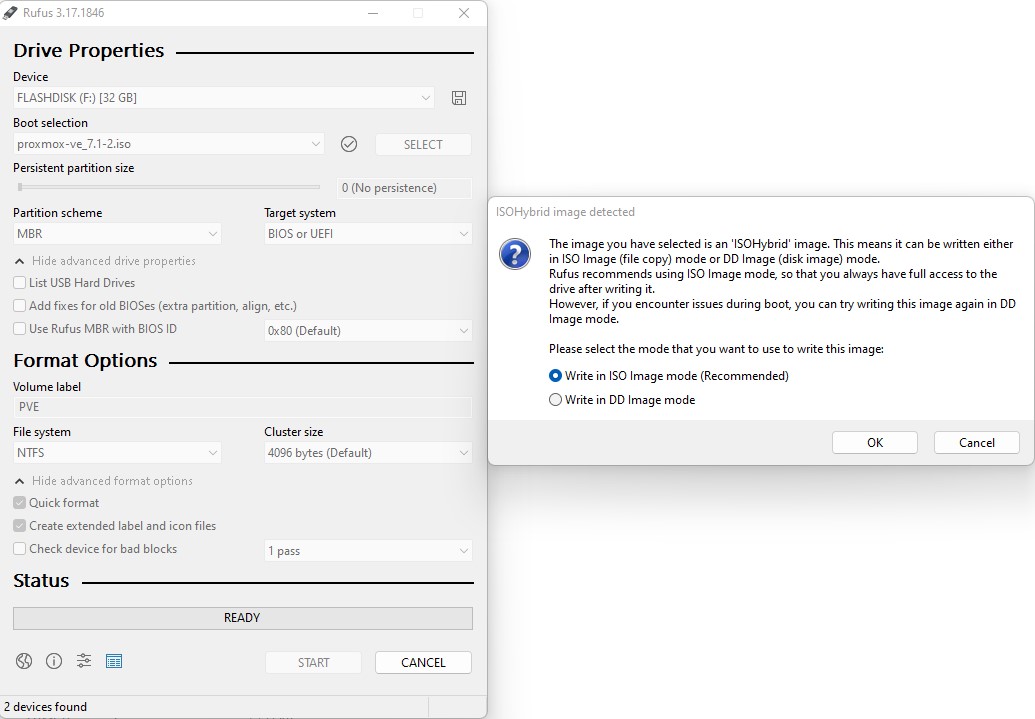Close the Rufus window
This screenshot has height=719, width=1035.
(x=464, y=13)
